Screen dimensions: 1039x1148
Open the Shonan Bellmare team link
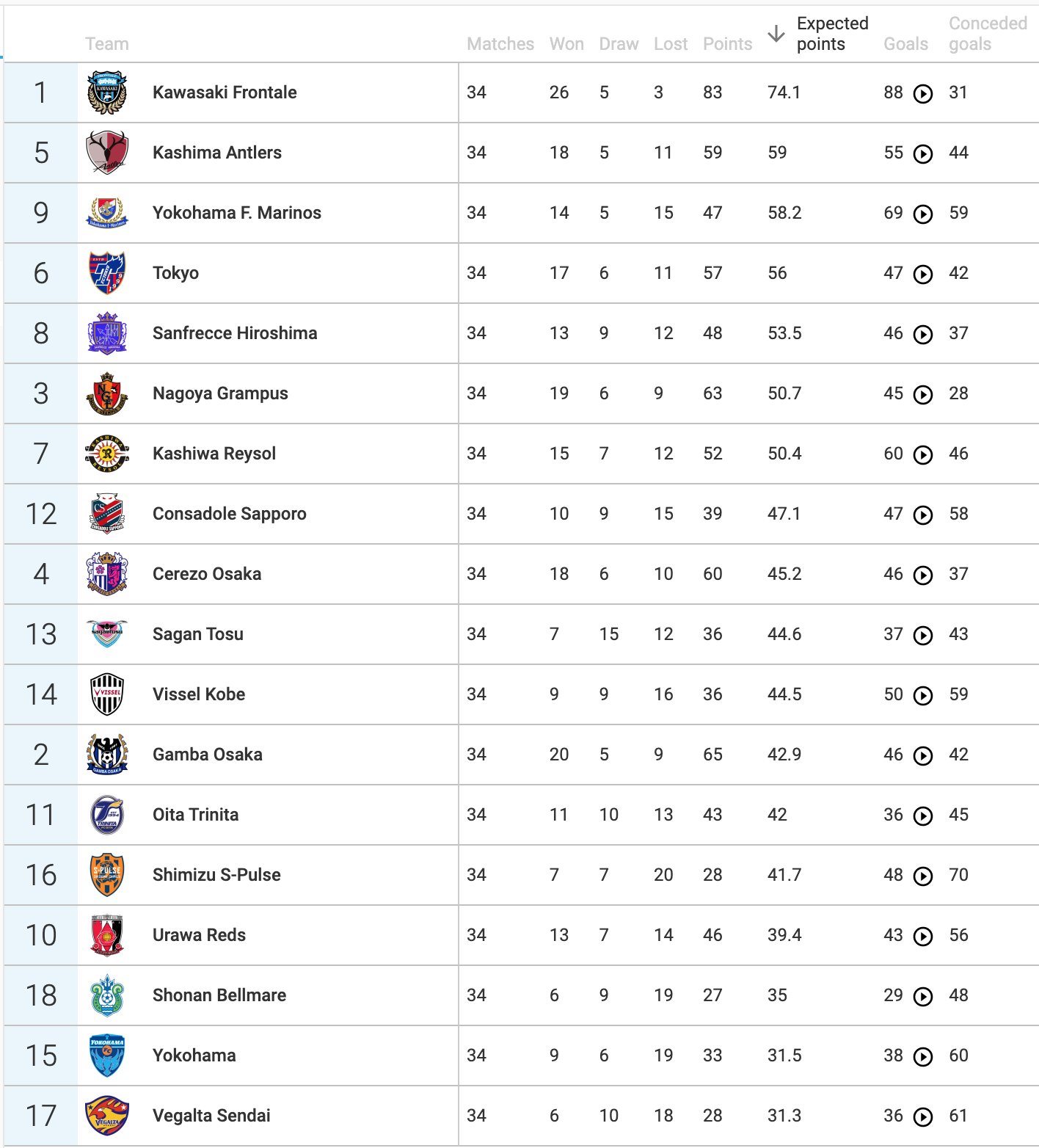pyautogui.click(x=219, y=995)
